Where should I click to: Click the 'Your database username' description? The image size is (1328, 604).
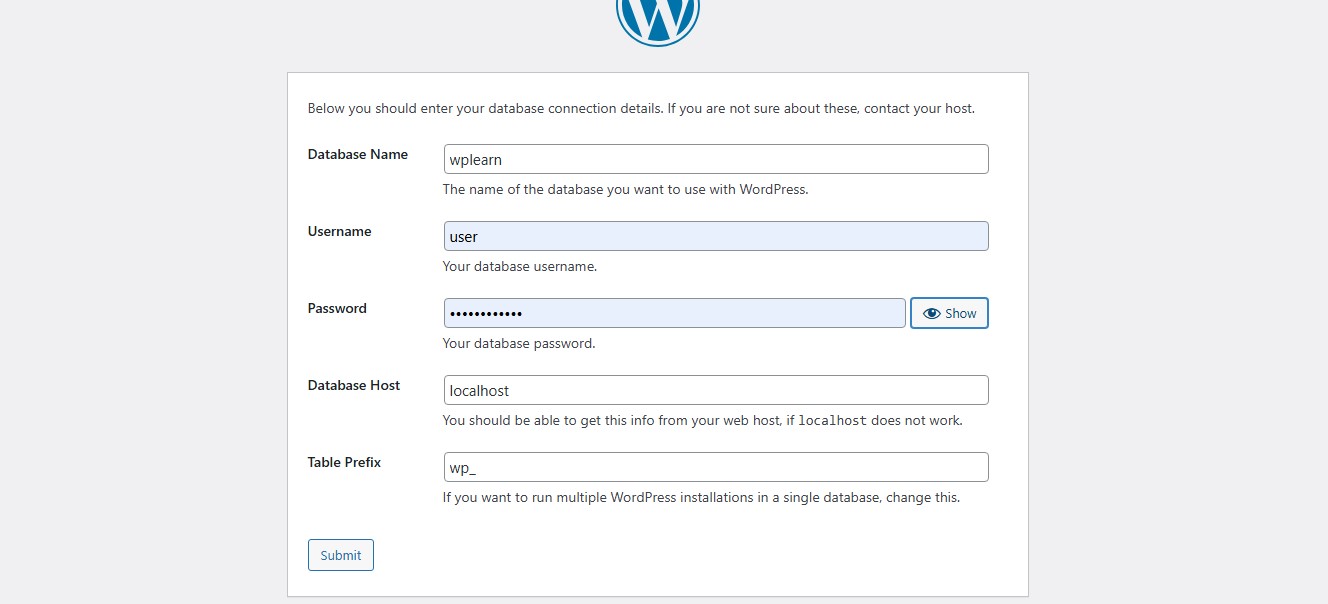519,266
